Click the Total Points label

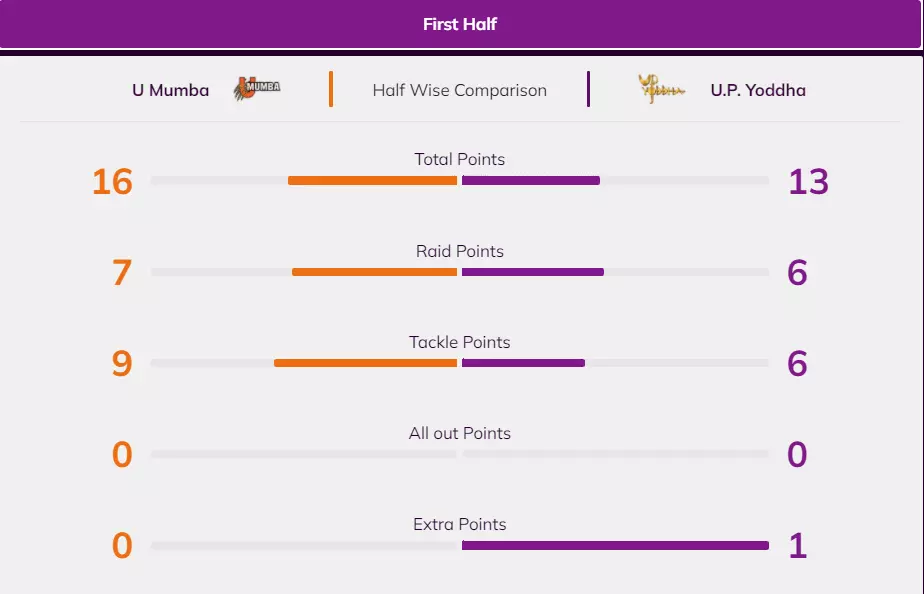pyautogui.click(x=460, y=159)
